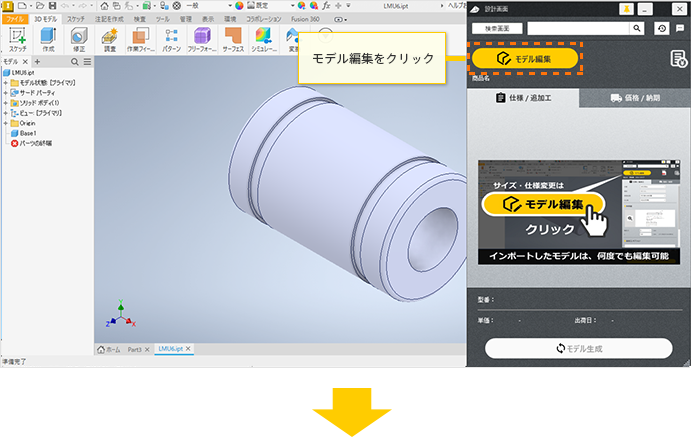Focus the add-in search text field
Screen dimensions: 691x437
(x=578, y=29)
